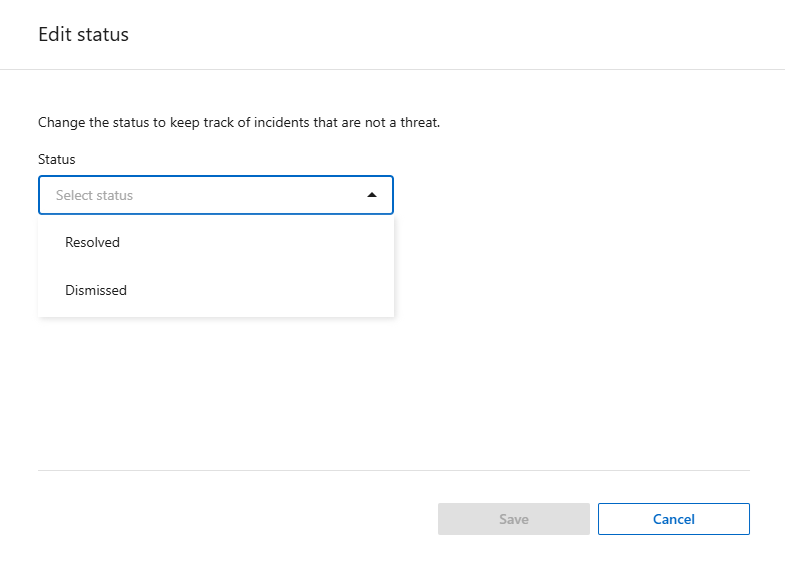The height and width of the screenshot is (566, 785).
Task: Mark the incident as Dismissed
Action: point(96,290)
